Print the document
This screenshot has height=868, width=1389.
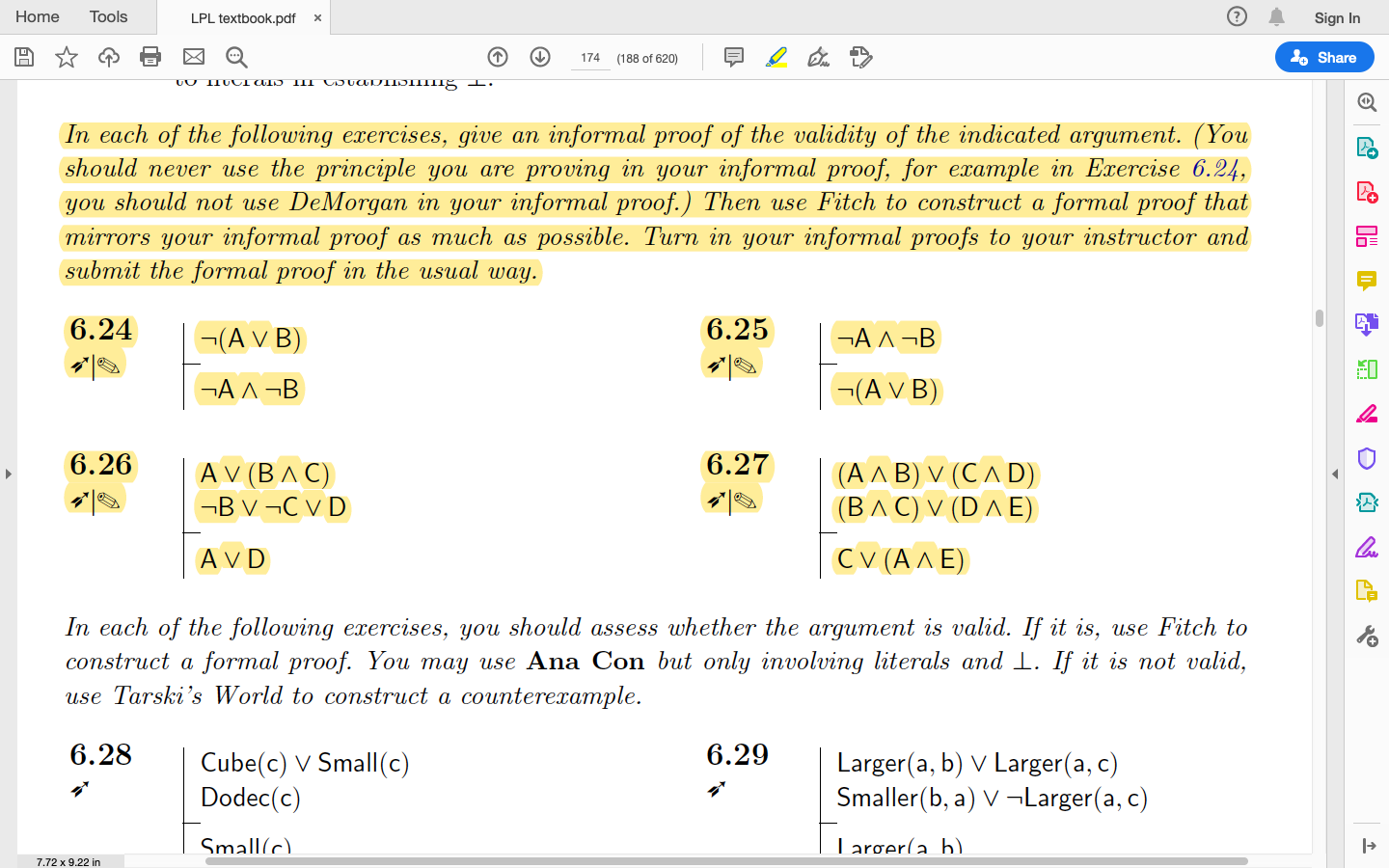pyautogui.click(x=150, y=57)
